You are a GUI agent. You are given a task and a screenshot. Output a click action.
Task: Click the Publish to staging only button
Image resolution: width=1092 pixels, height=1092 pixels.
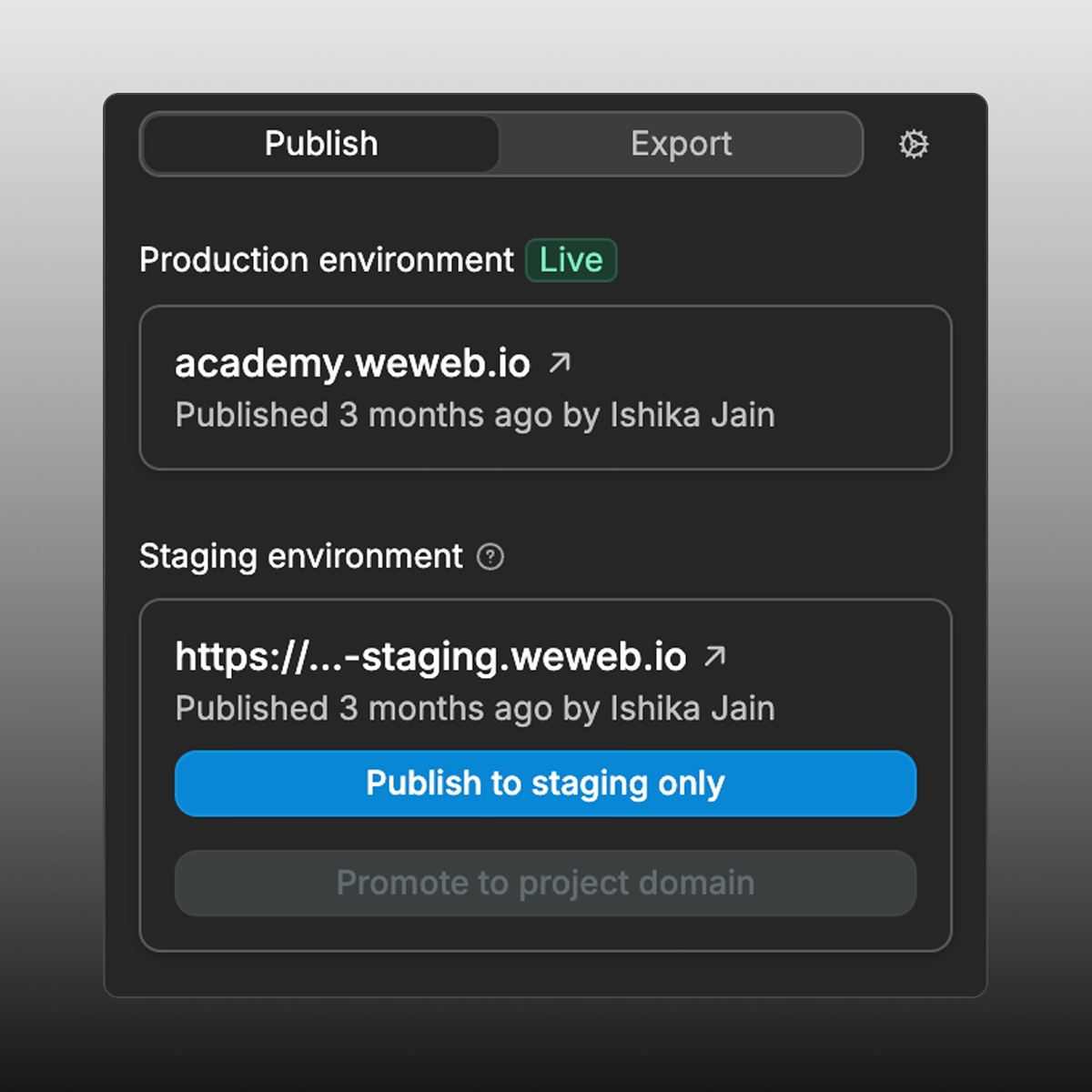[x=545, y=784]
